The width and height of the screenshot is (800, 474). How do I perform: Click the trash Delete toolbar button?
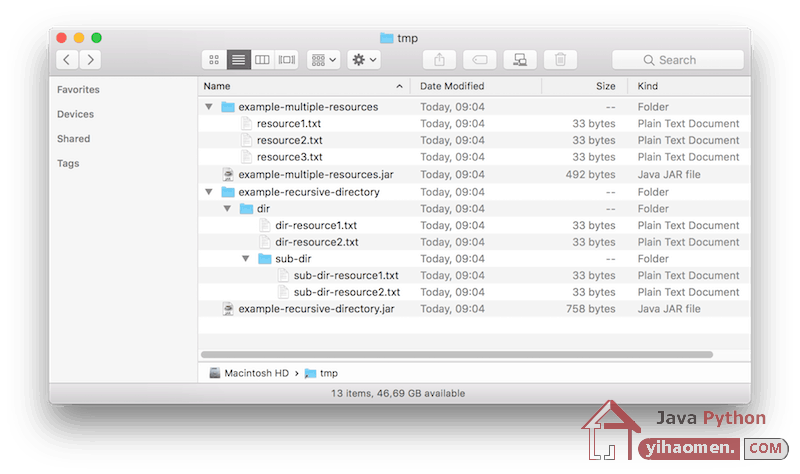pos(560,60)
